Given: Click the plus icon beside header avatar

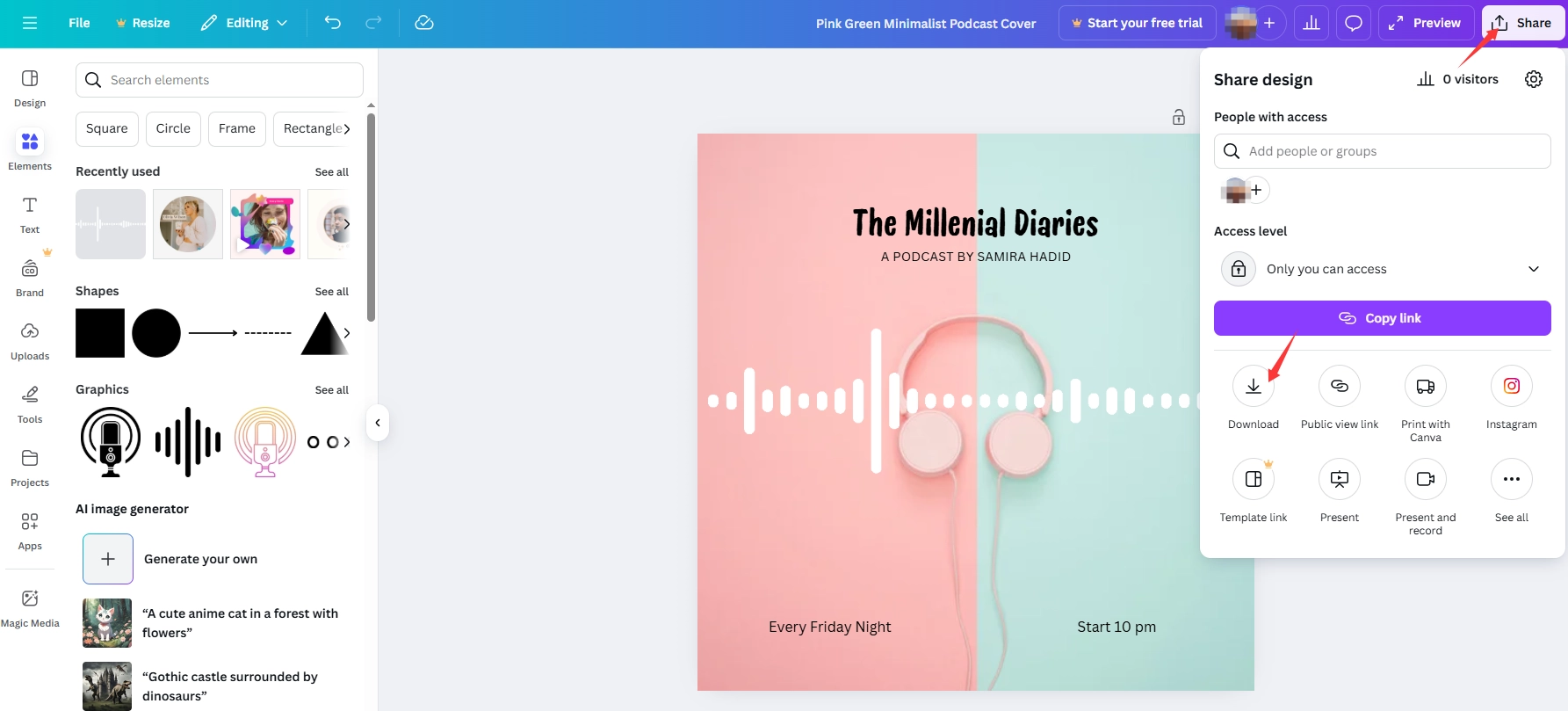Looking at the screenshot, I should pos(1269,23).
